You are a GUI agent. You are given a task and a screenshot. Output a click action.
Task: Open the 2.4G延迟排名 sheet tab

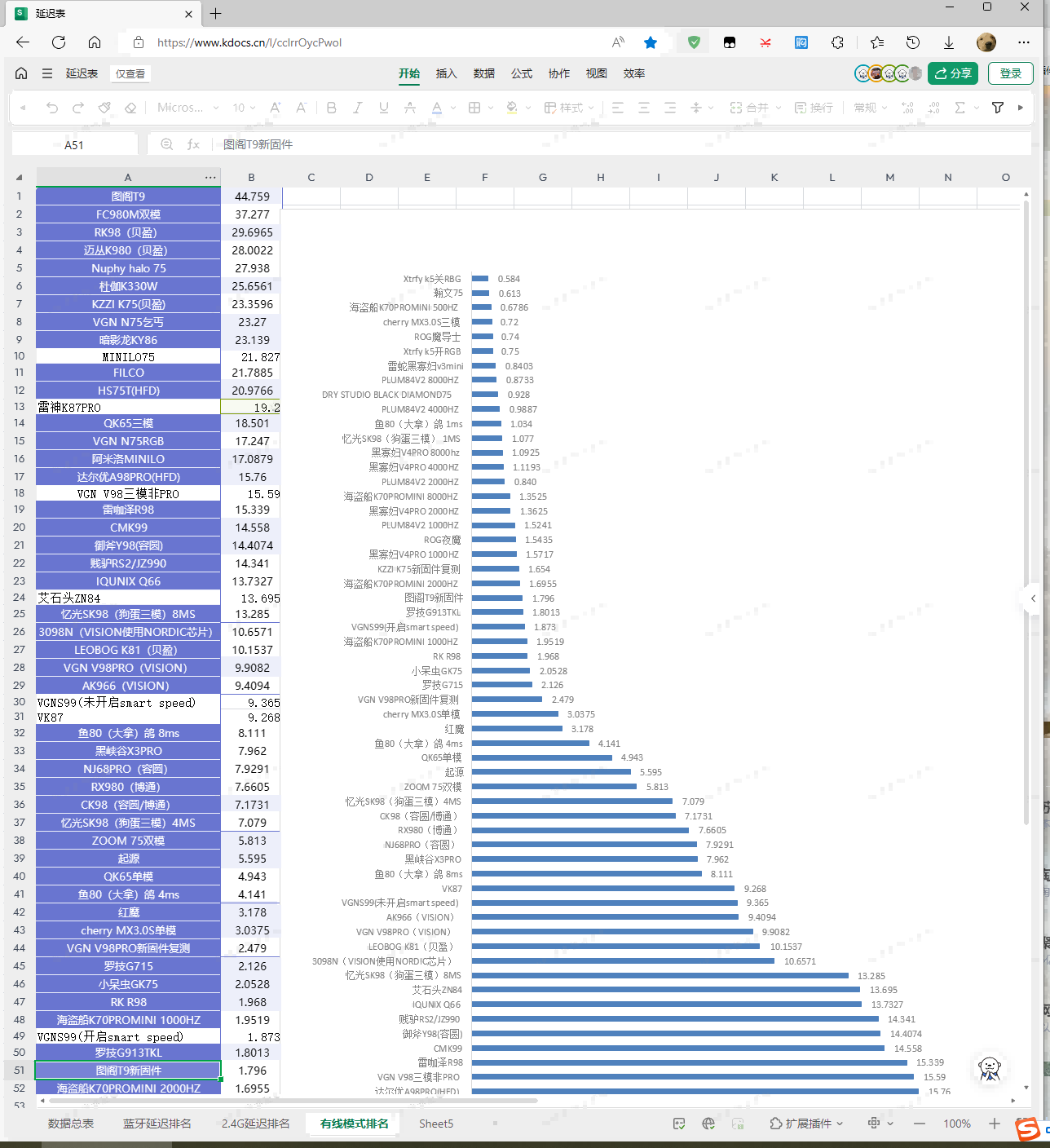tap(255, 1124)
